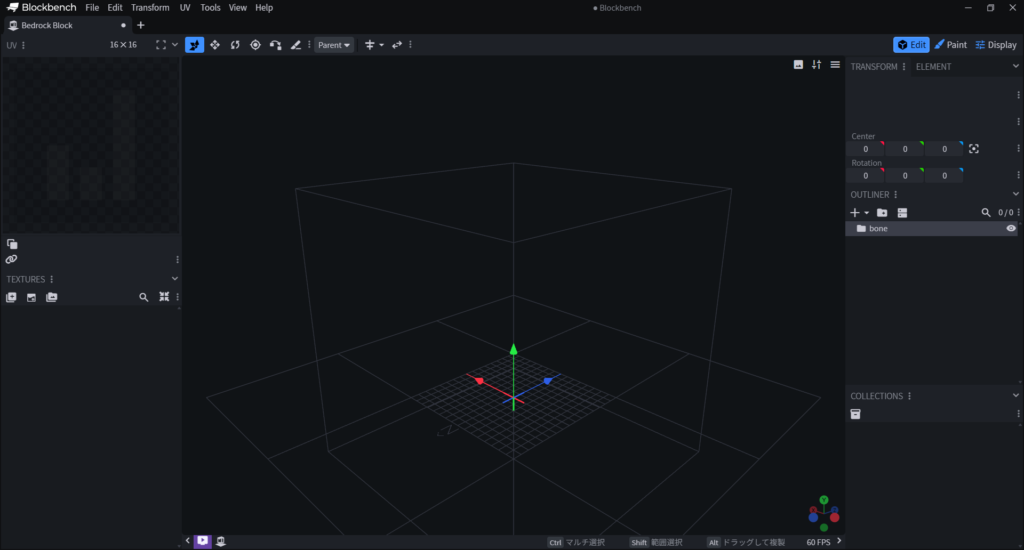Switch to Paint mode

tap(950, 45)
